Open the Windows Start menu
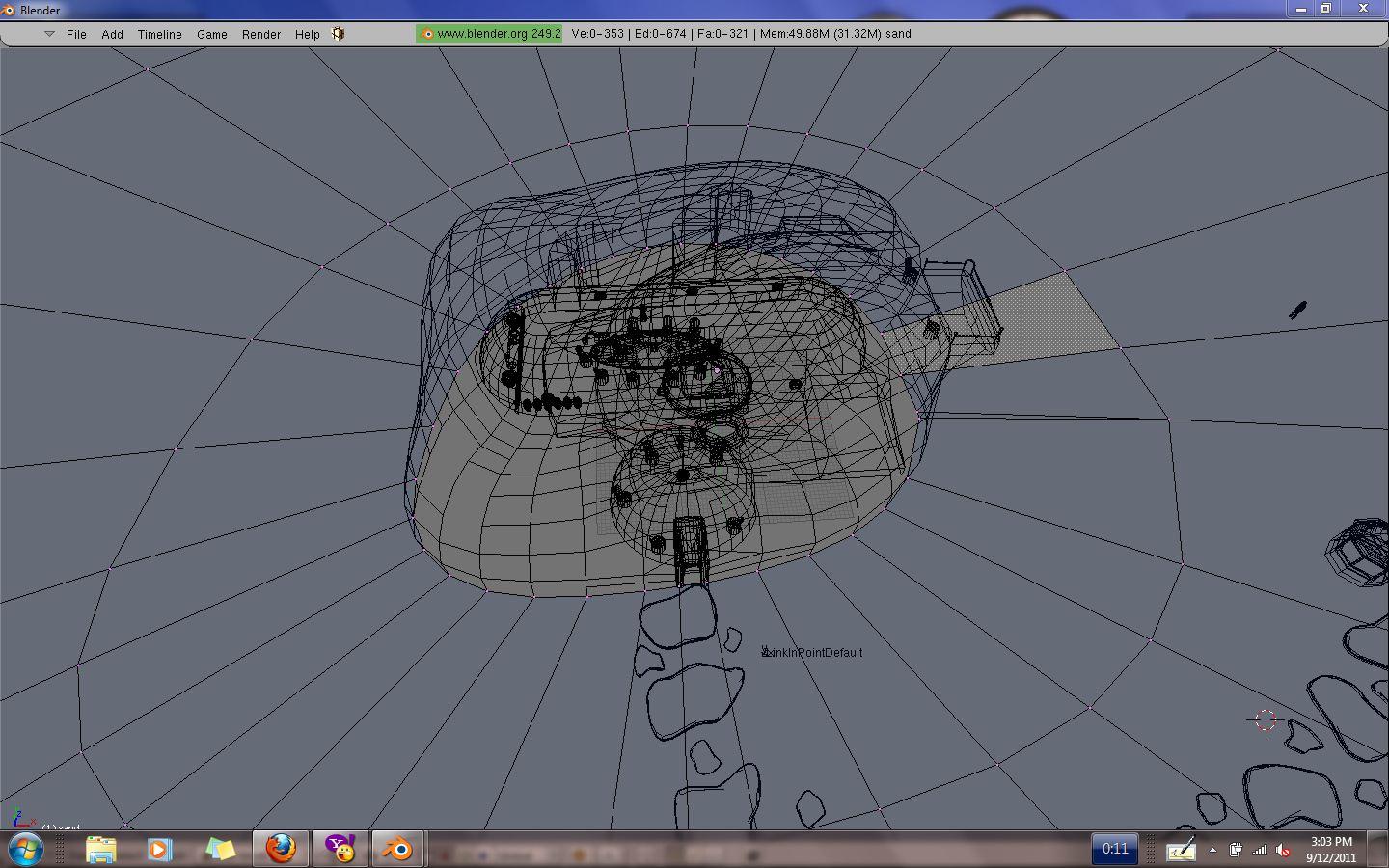 [x=25, y=849]
